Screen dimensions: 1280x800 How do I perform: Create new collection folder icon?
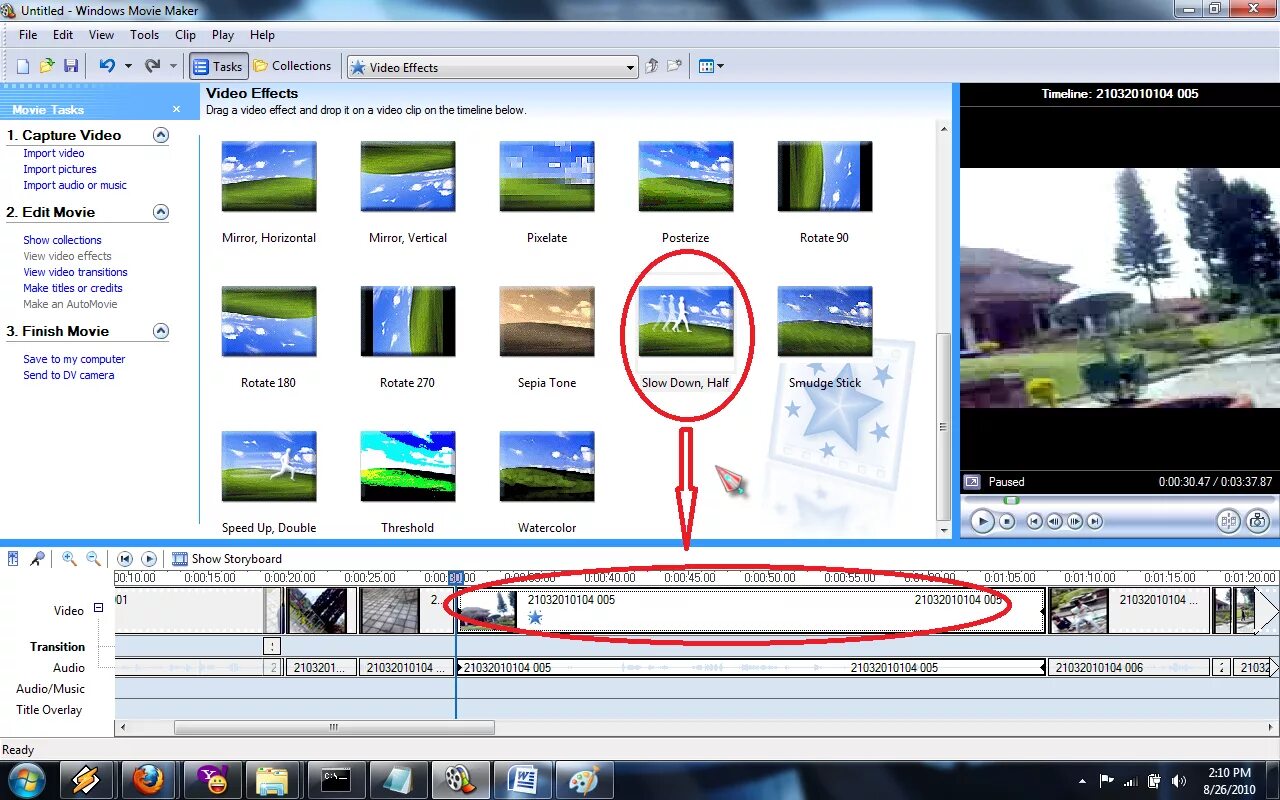pyautogui.click(x=675, y=66)
